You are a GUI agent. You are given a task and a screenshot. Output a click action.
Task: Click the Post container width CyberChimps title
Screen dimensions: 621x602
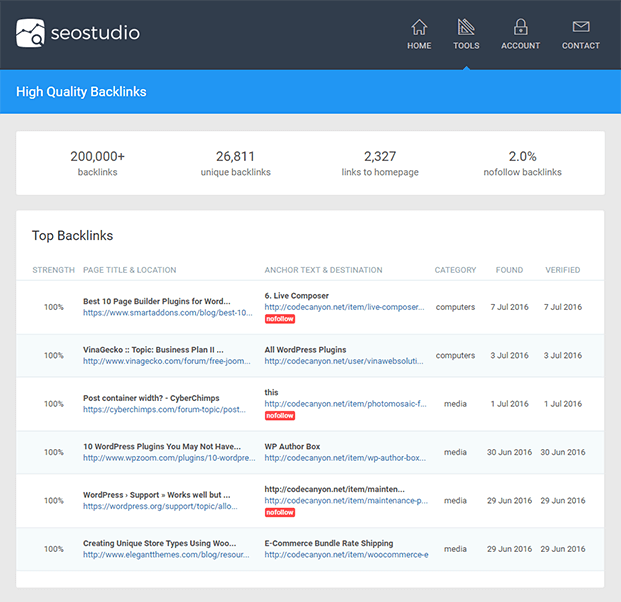tap(151, 398)
